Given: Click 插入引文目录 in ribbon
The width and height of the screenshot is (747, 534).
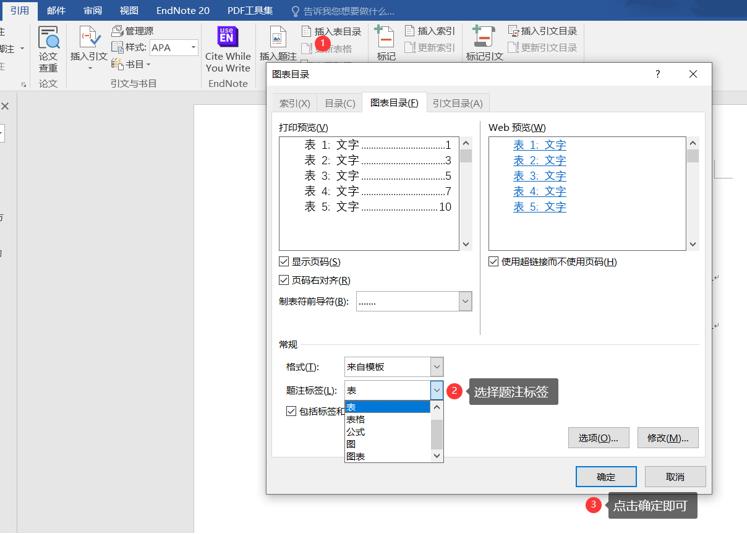Looking at the screenshot, I should coord(543,31).
